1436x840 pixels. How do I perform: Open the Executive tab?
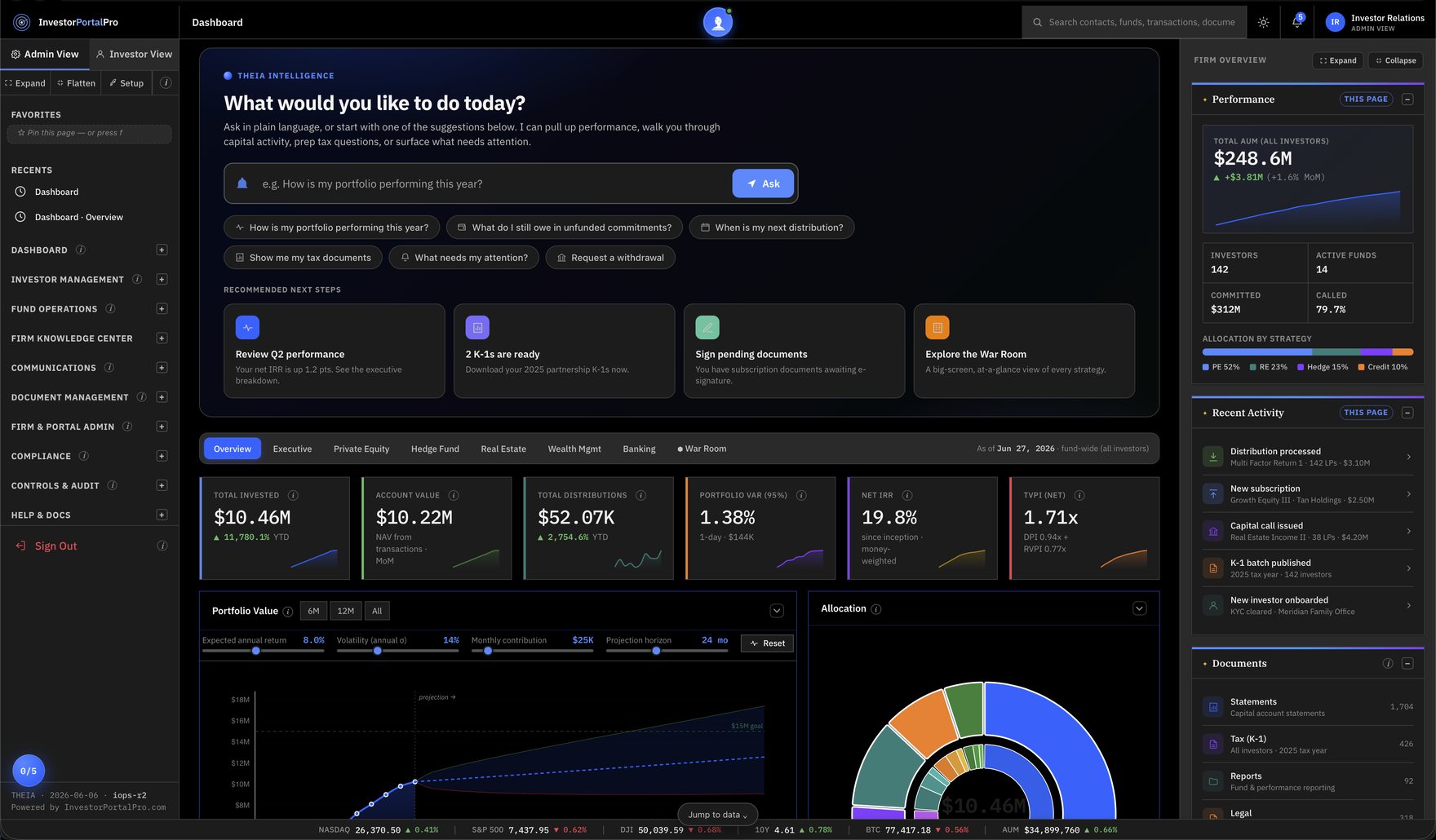coord(292,449)
